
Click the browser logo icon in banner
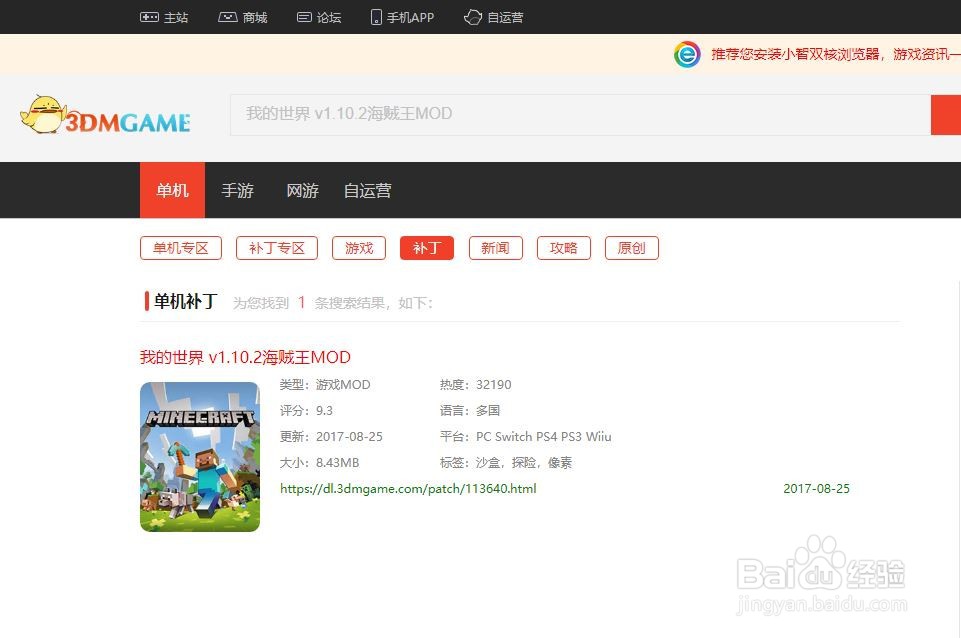(687, 55)
